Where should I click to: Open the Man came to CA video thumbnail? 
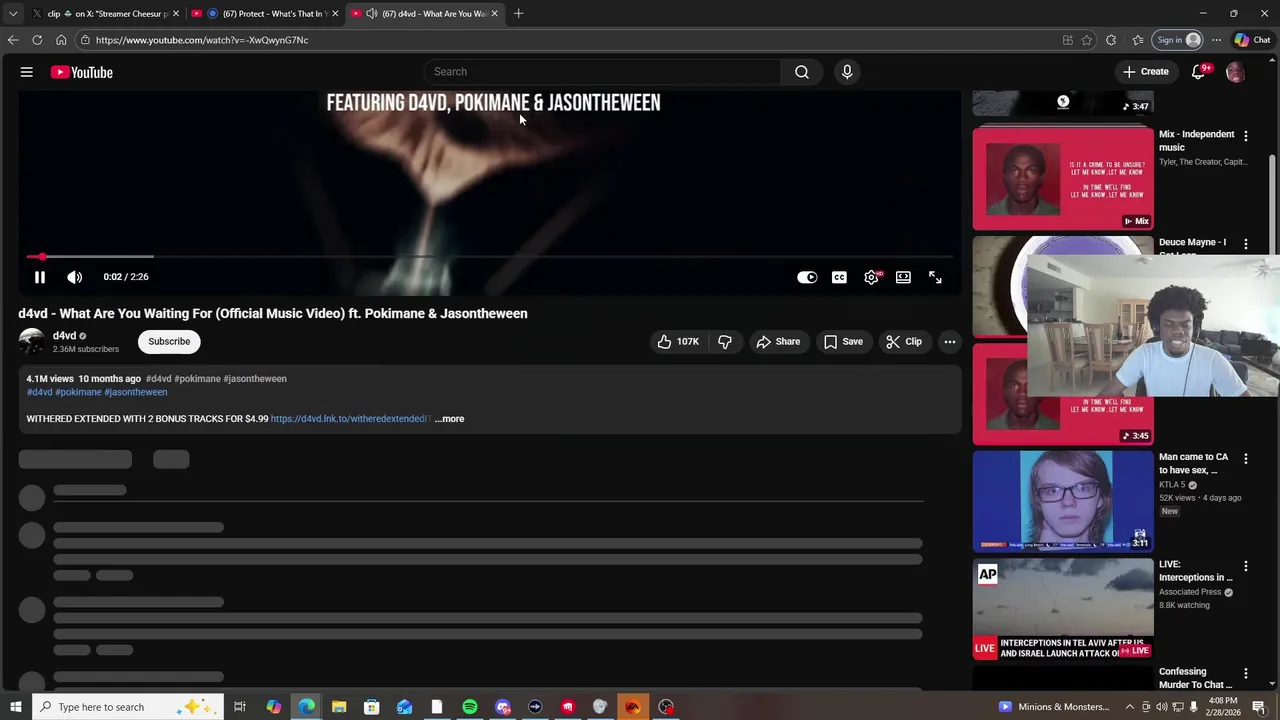pyautogui.click(x=1063, y=501)
